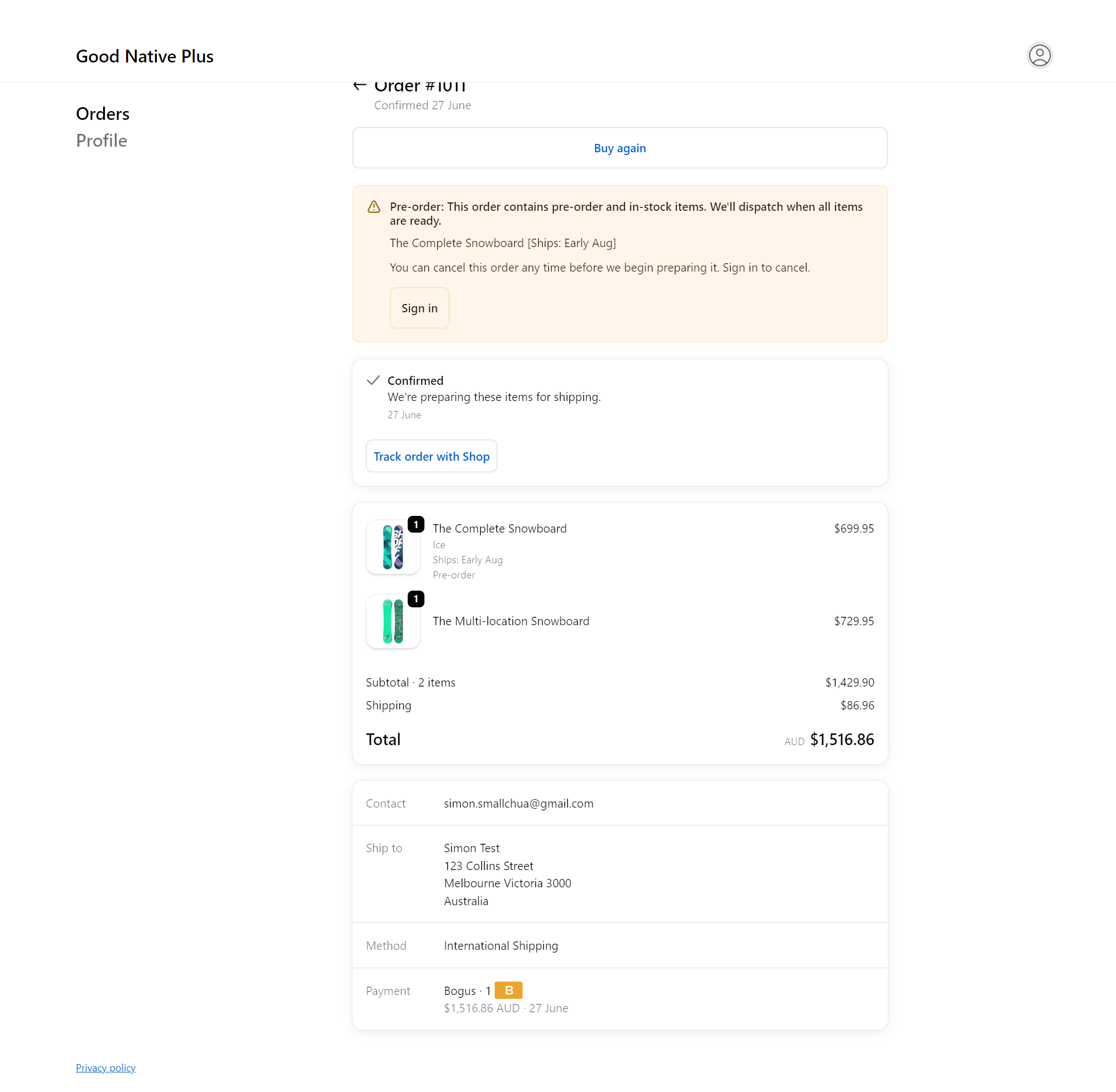The height and width of the screenshot is (1092, 1116).
Task: Click Track order with Shop
Action: click(431, 457)
